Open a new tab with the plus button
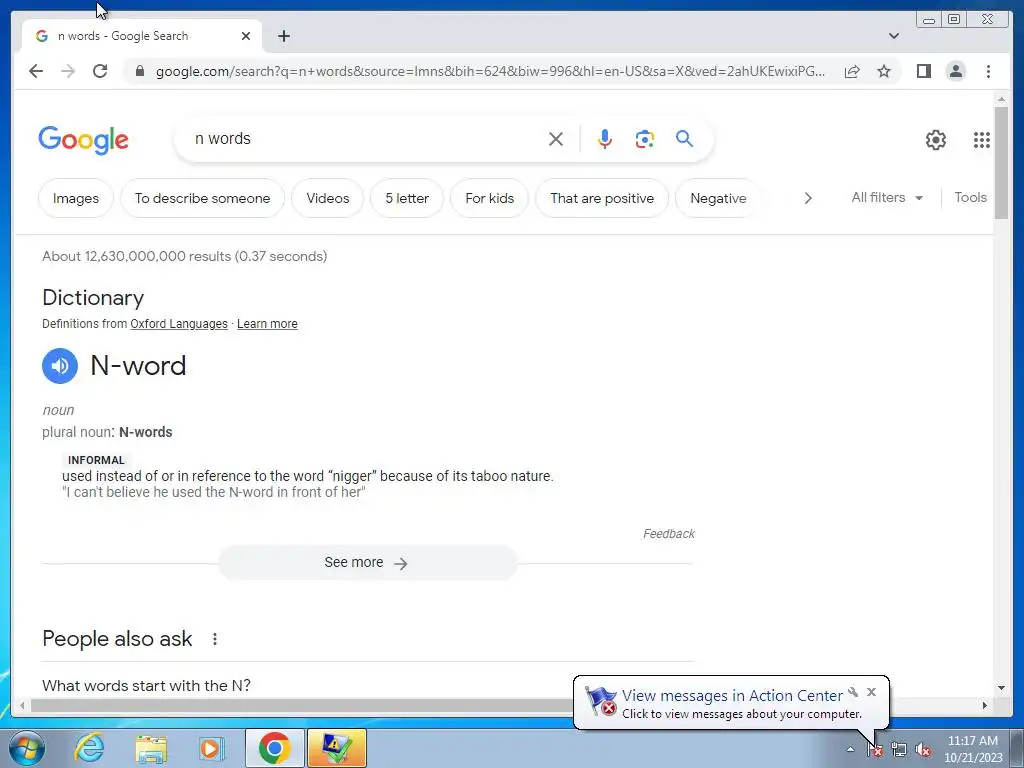The width and height of the screenshot is (1024, 768). click(x=283, y=36)
